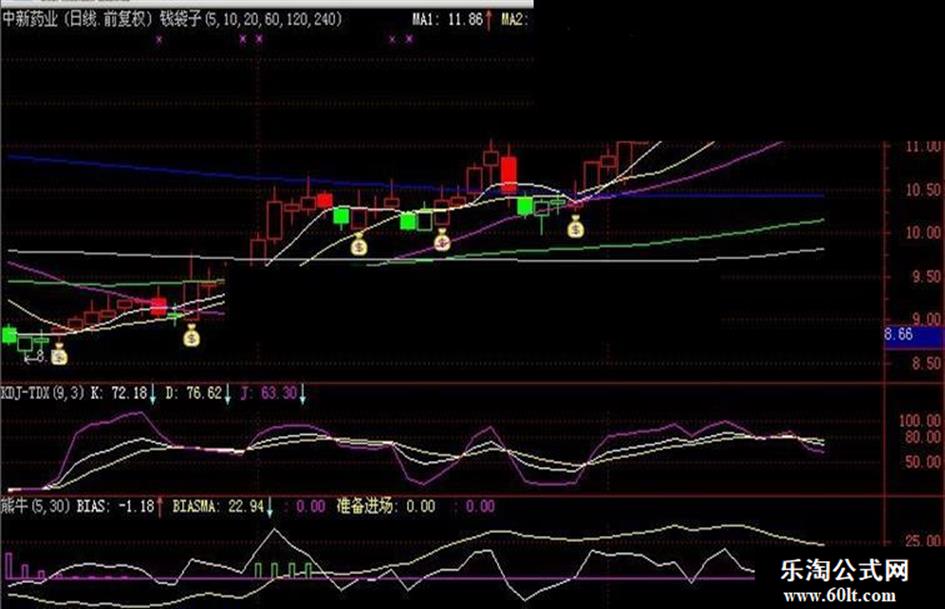Screen dimensions: 945x609
Task: Click the money bag icon beside the 8. low label
Action: [59, 354]
